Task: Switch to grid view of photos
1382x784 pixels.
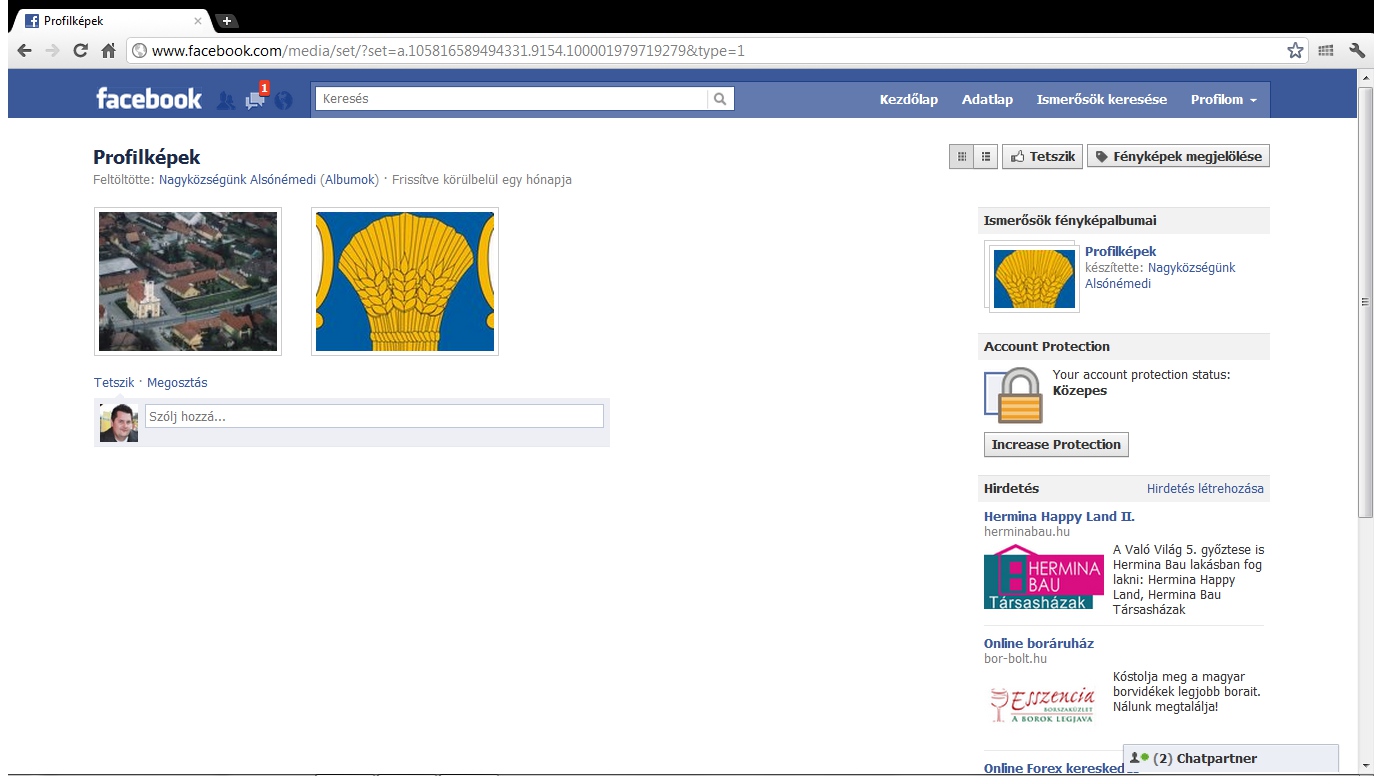Action: tap(962, 157)
